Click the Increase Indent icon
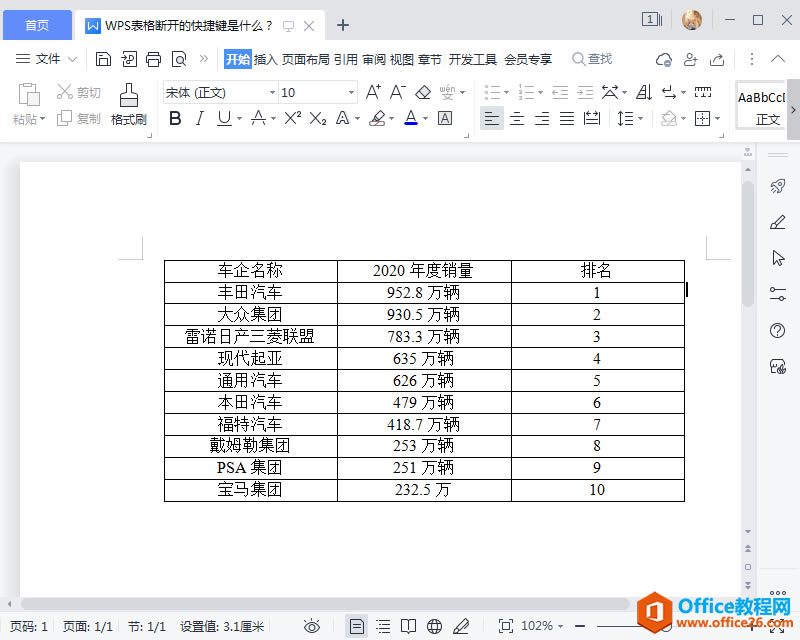 585,92
